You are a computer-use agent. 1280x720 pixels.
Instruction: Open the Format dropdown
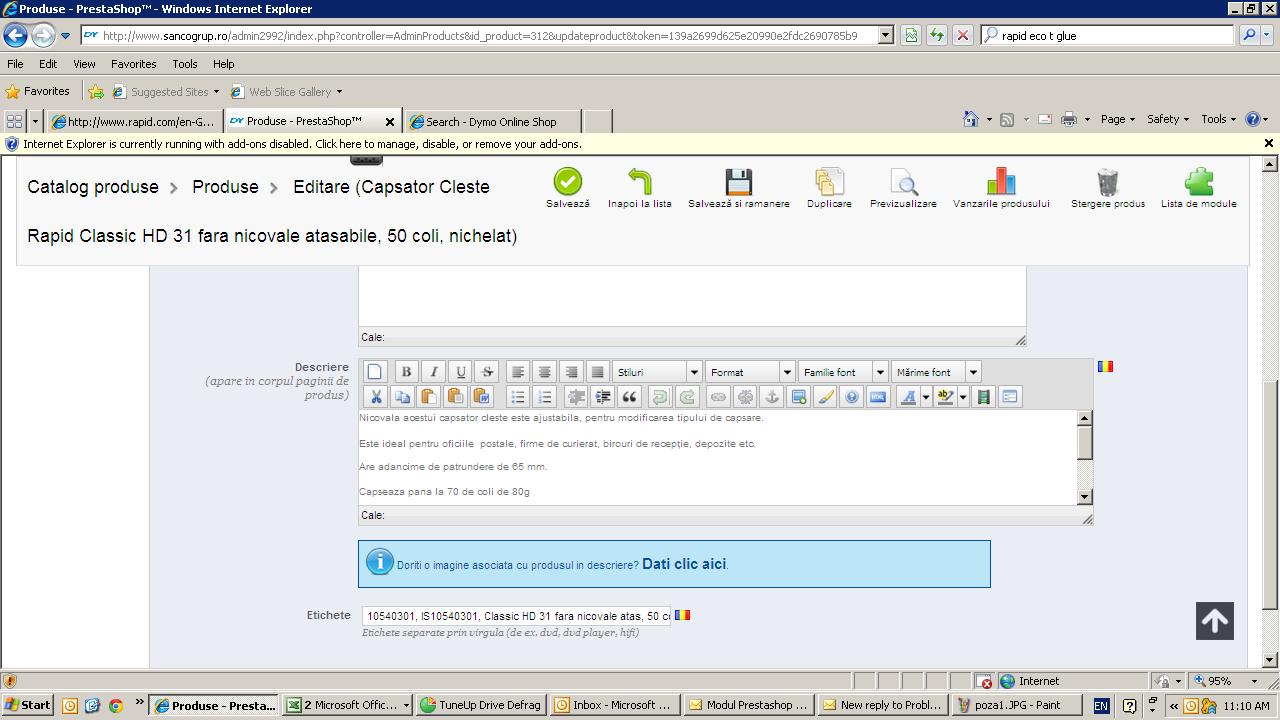pos(750,372)
